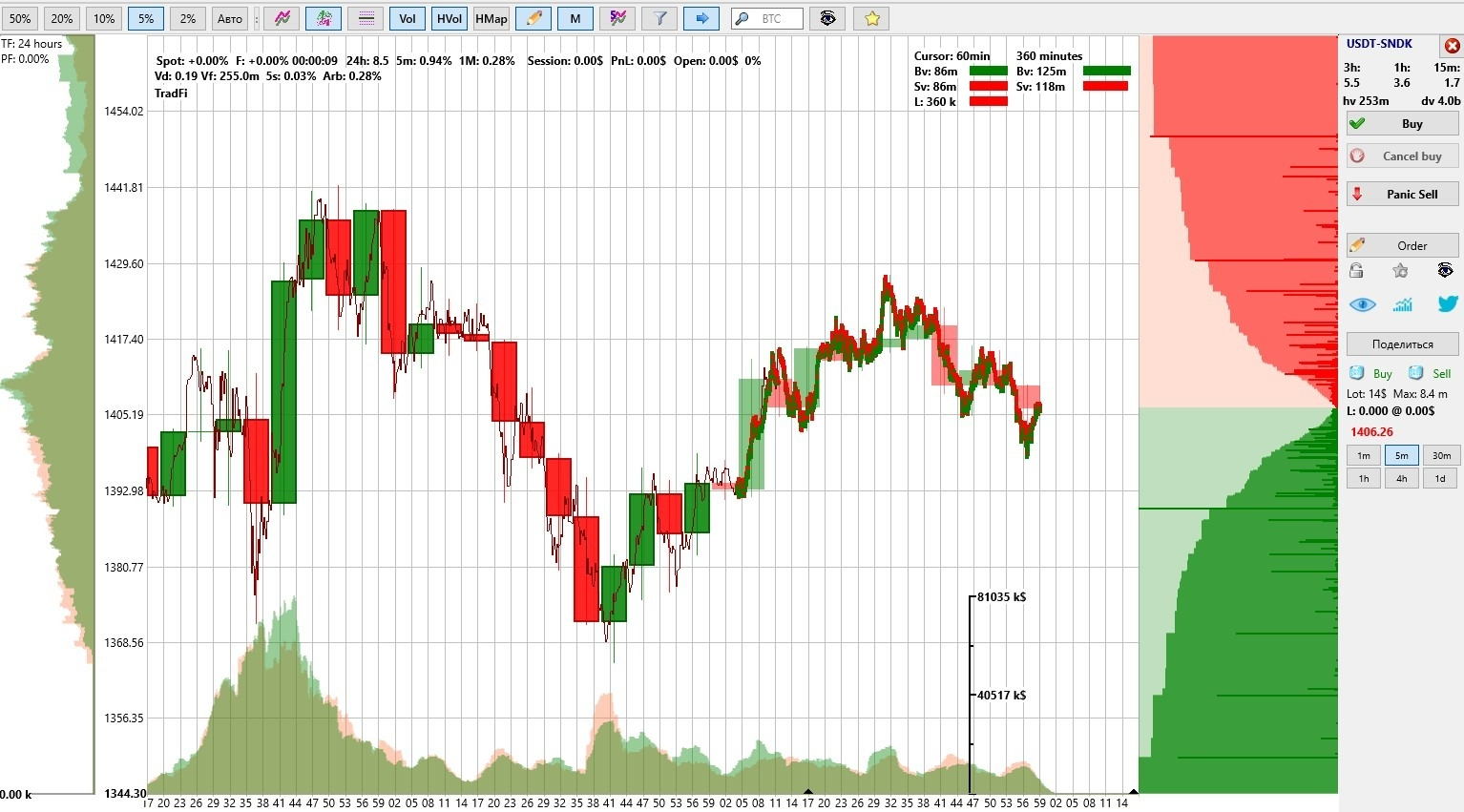Click the Поделиться share button
The image size is (1464, 812).
(x=1402, y=344)
